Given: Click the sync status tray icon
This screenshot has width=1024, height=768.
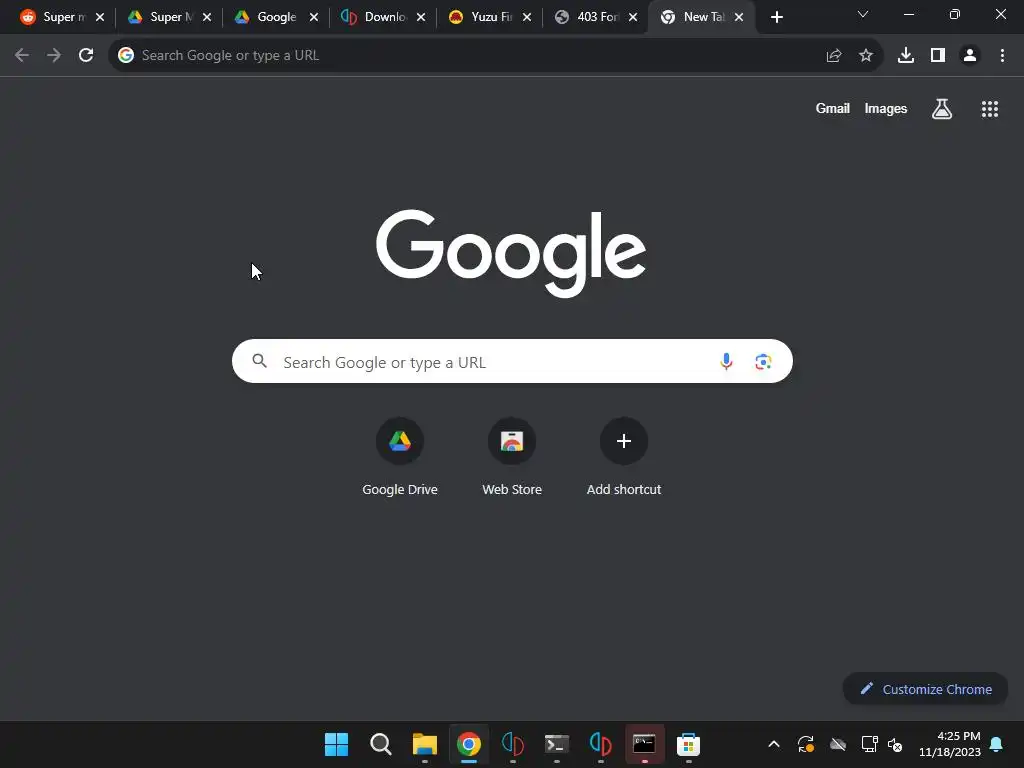Looking at the screenshot, I should 806,744.
